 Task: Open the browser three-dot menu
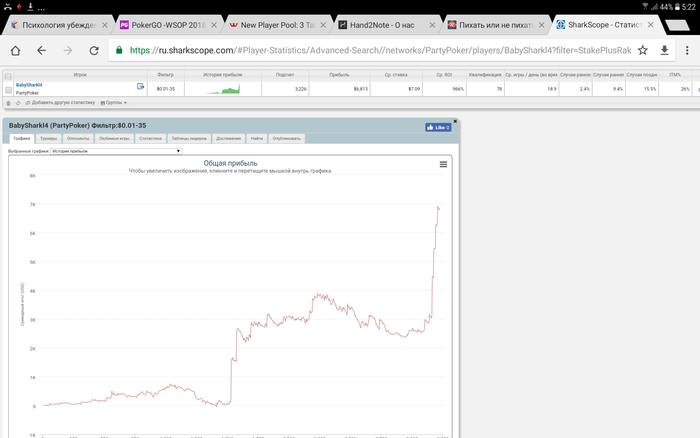(x=687, y=50)
